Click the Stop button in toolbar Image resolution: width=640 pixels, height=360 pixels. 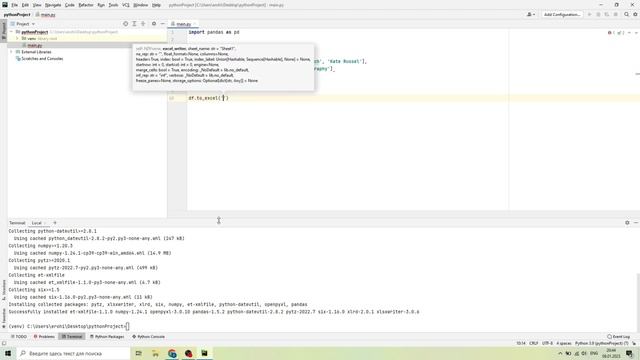pyautogui.click(x=616, y=15)
